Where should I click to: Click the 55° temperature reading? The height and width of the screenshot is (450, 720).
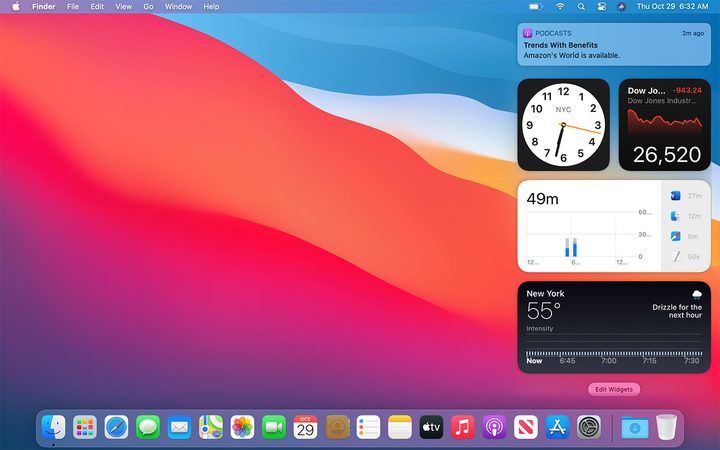click(544, 311)
